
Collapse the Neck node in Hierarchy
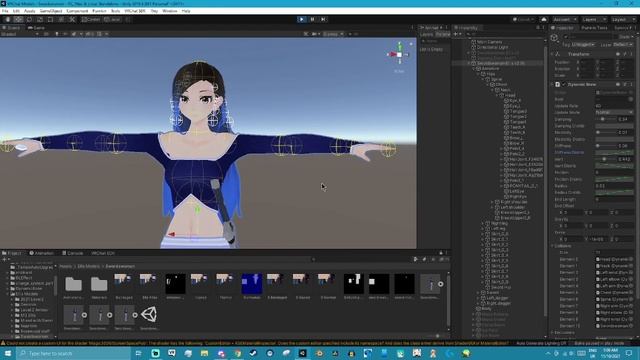tap(493, 90)
